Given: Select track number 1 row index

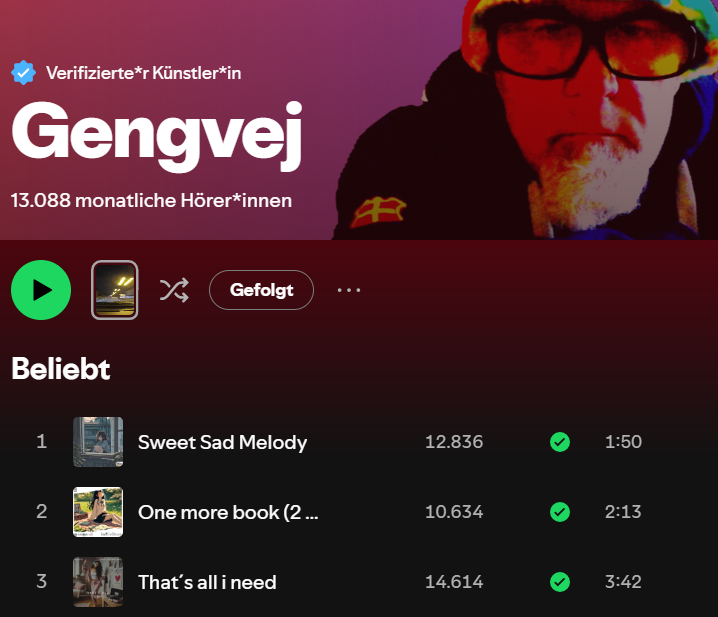Looking at the screenshot, I should 42,442.
